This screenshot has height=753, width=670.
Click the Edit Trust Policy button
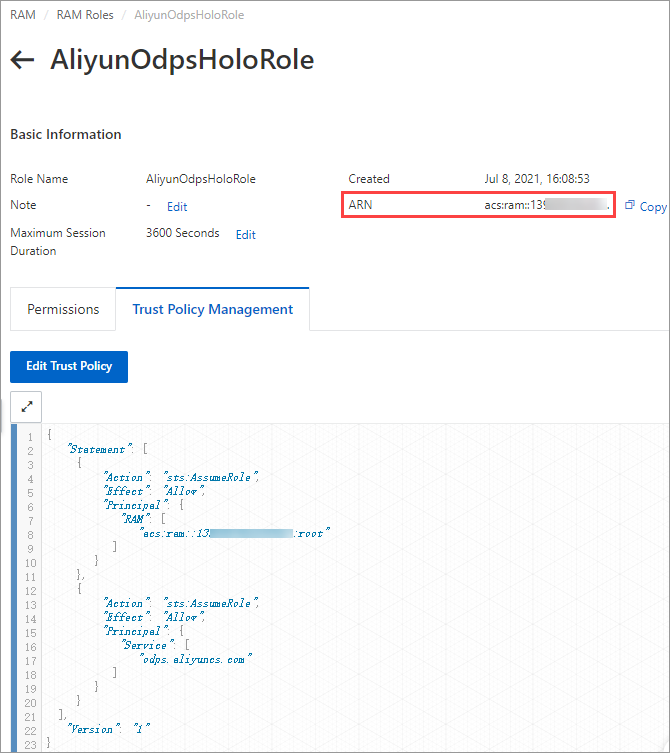click(69, 366)
